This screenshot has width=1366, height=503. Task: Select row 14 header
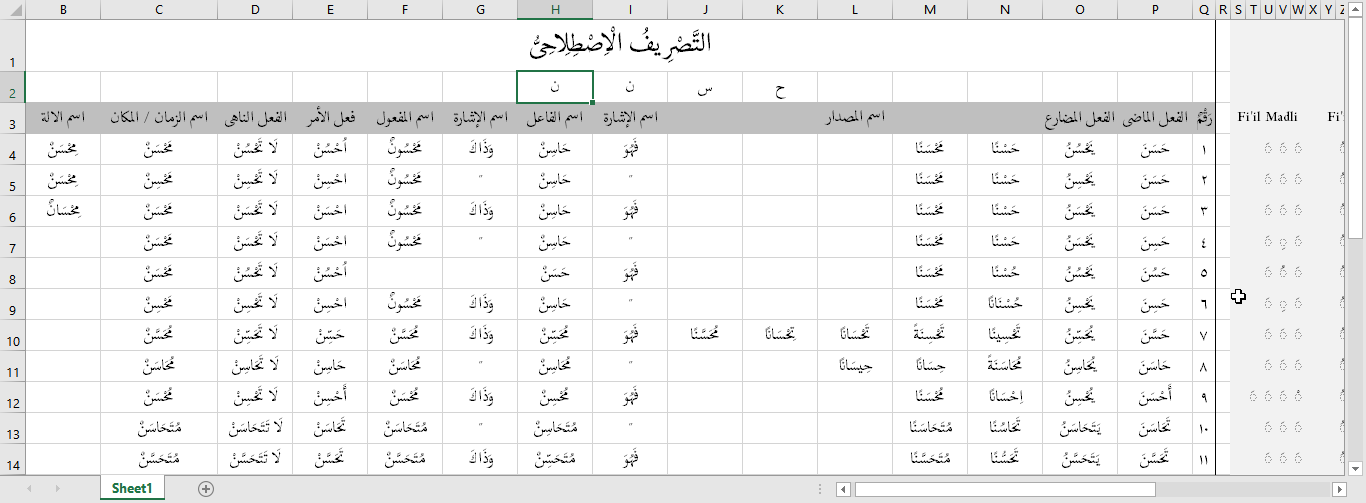pyautogui.click(x=12, y=459)
